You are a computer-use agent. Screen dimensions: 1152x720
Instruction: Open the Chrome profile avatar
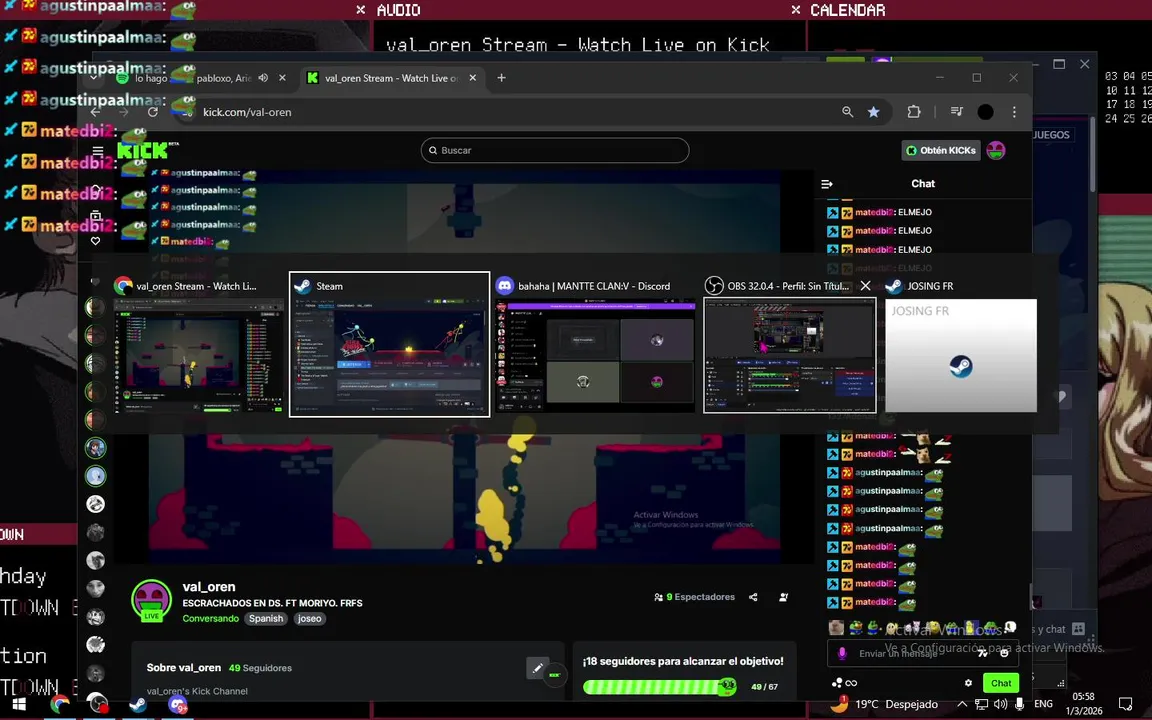coord(985,112)
